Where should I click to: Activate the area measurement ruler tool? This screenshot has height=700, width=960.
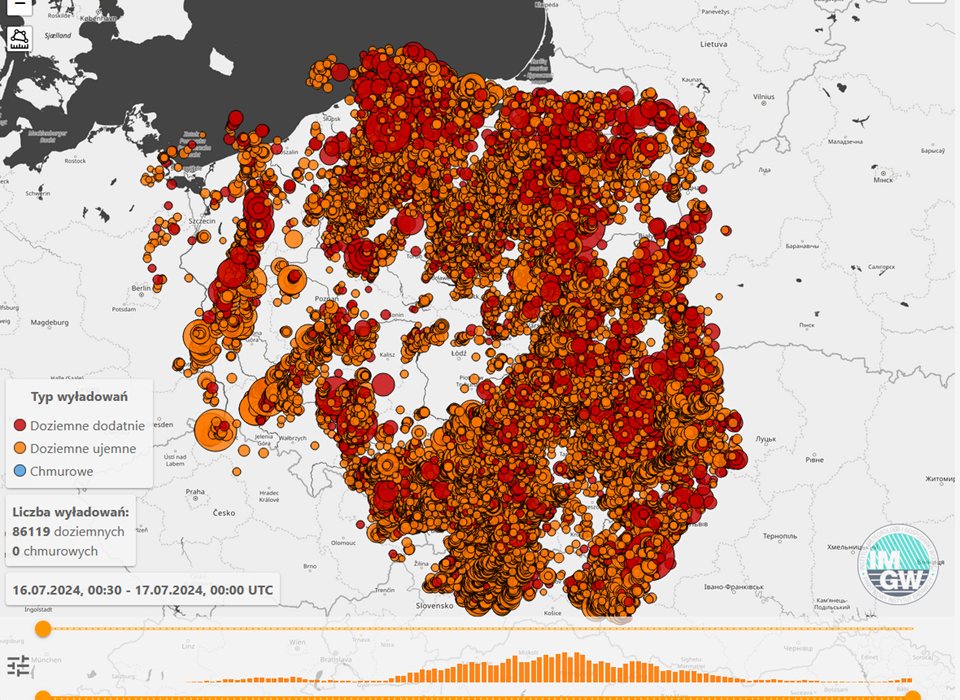coord(19,39)
